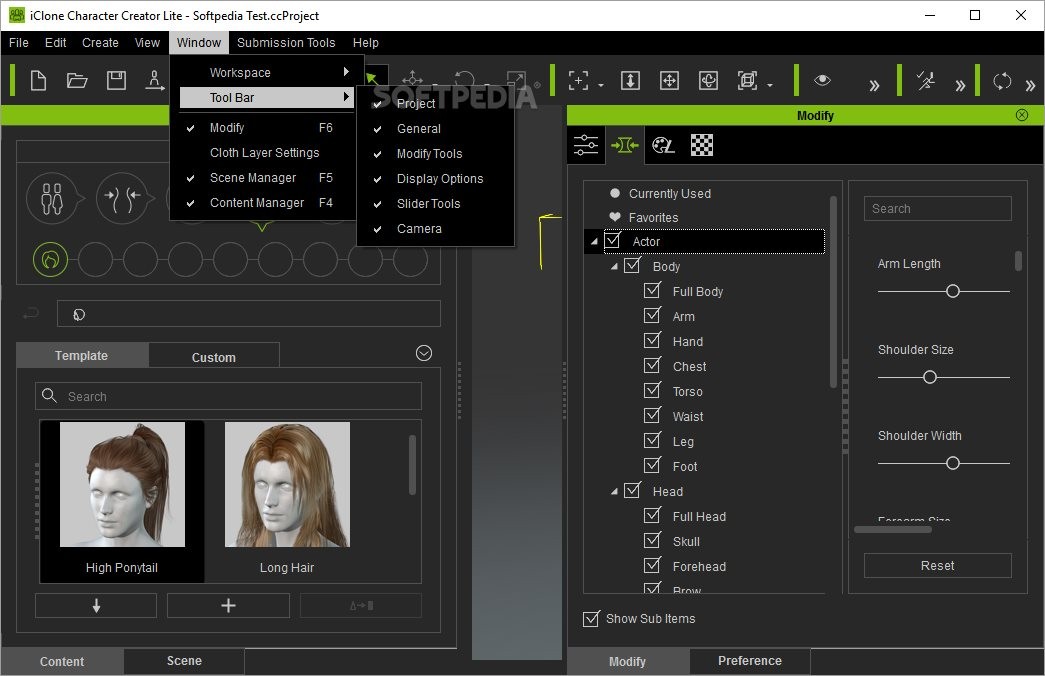Click the two-figures actor category icon
The width and height of the screenshot is (1045, 676).
click(52, 198)
